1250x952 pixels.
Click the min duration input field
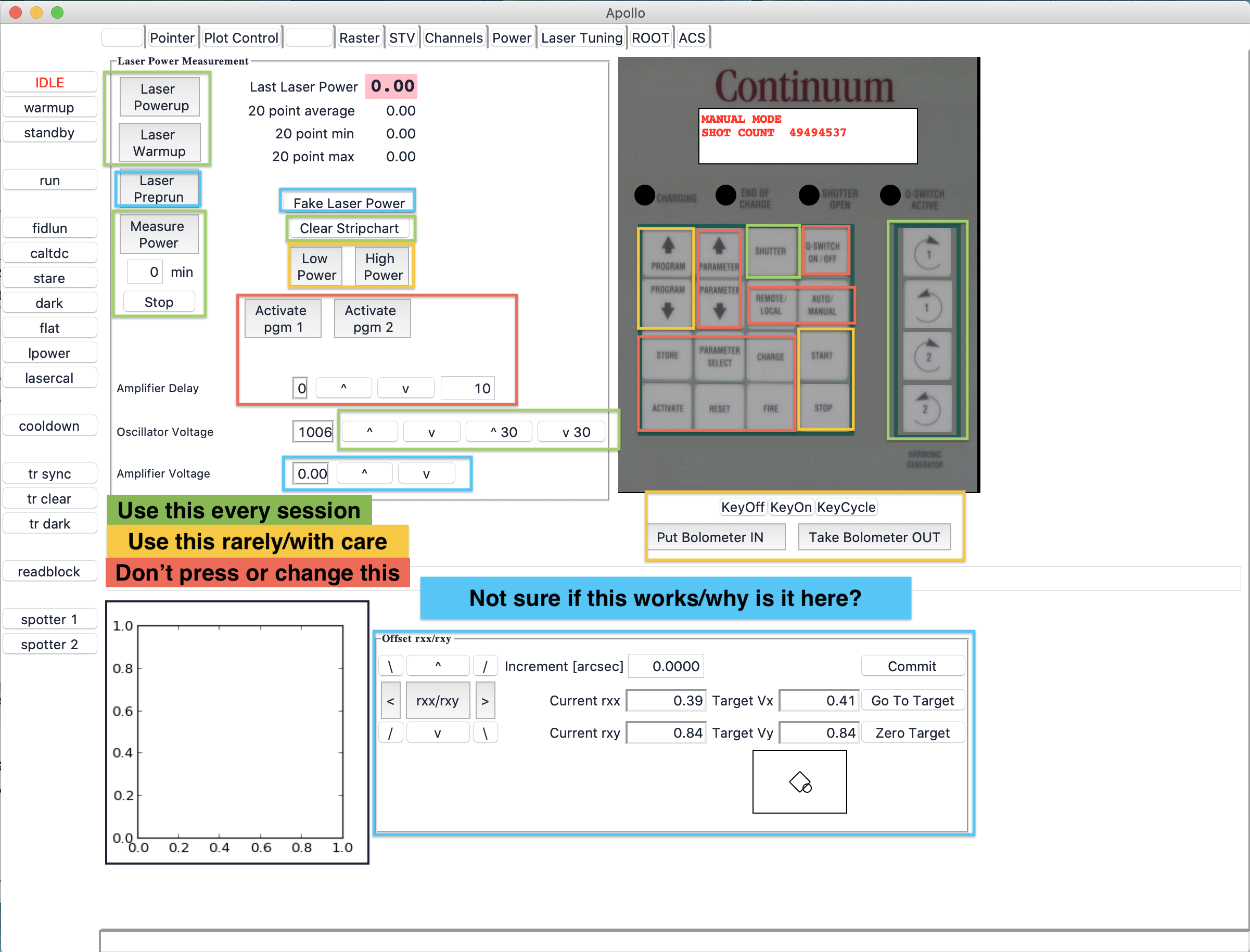pos(145,272)
